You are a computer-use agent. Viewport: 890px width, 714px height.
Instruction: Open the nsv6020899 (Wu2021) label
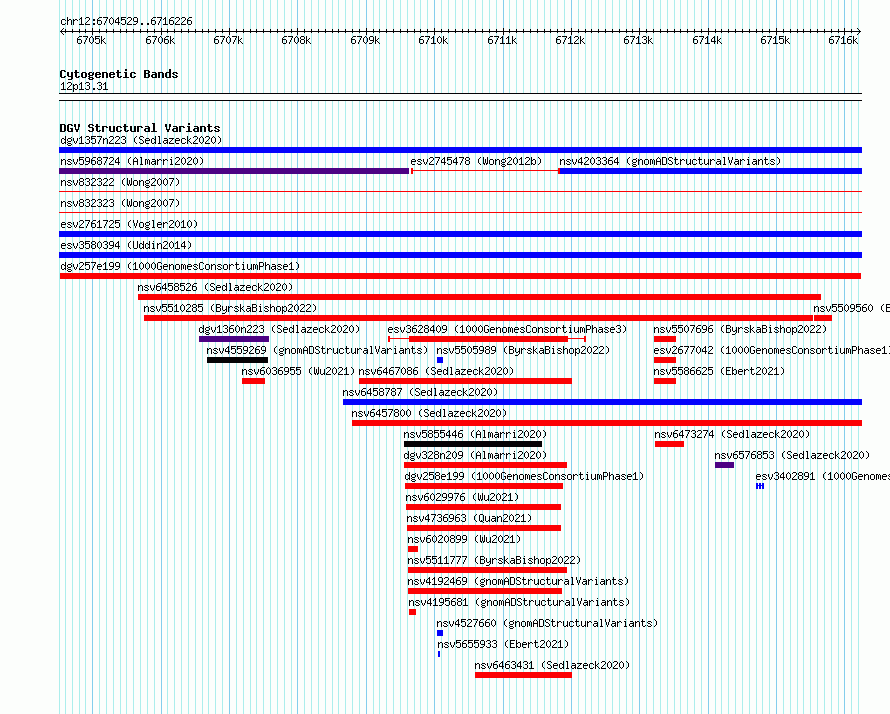pyautogui.click(x=464, y=539)
